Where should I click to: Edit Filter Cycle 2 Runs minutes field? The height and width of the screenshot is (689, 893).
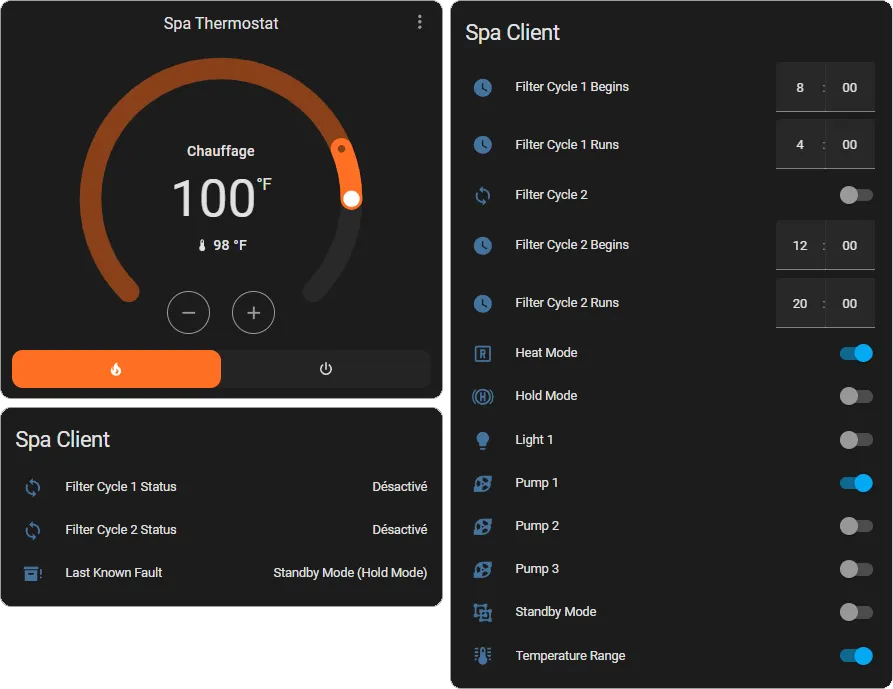pos(850,303)
